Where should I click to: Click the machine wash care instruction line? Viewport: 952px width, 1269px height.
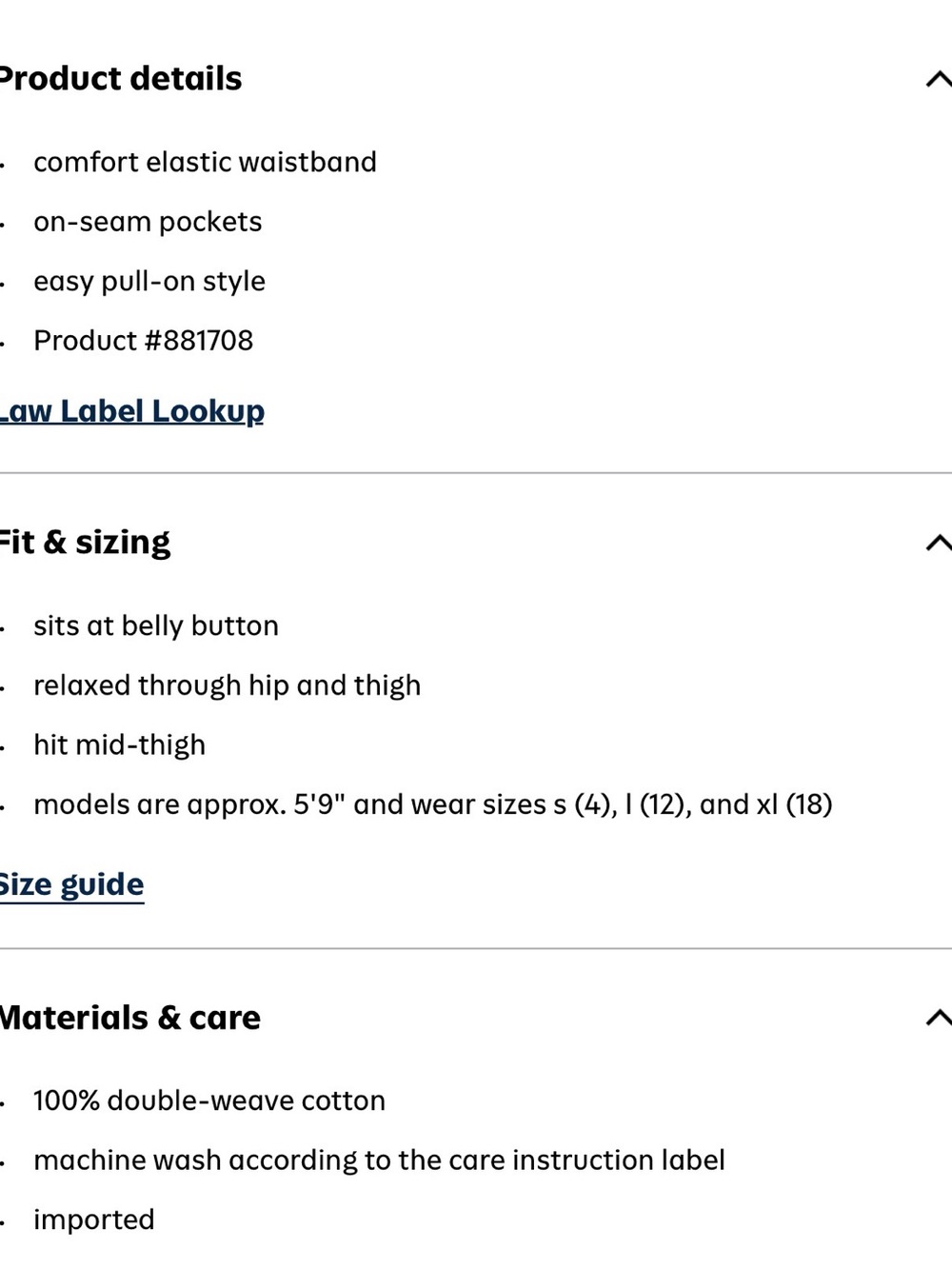click(379, 1160)
